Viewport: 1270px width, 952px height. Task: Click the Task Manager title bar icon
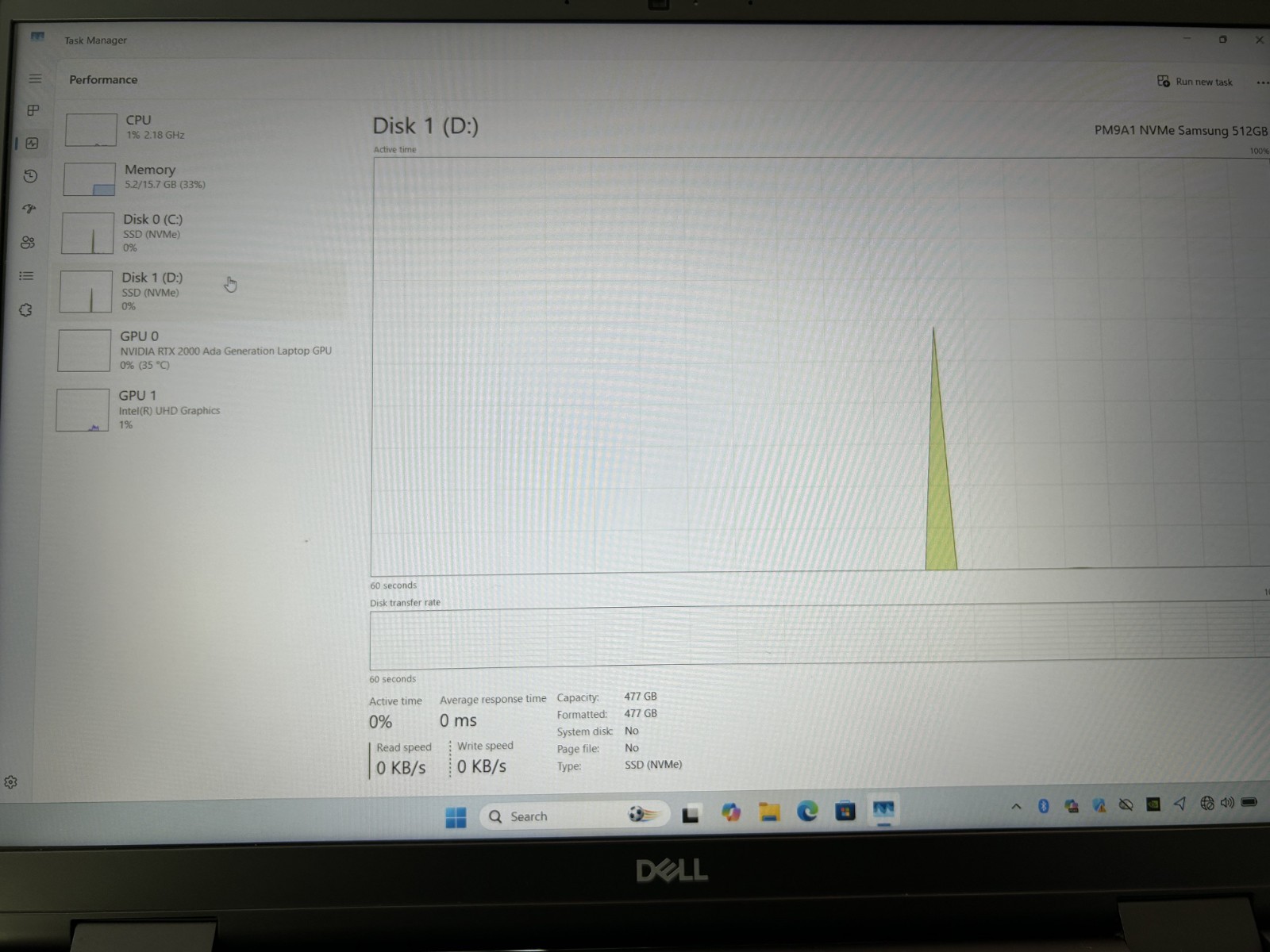tap(37, 36)
